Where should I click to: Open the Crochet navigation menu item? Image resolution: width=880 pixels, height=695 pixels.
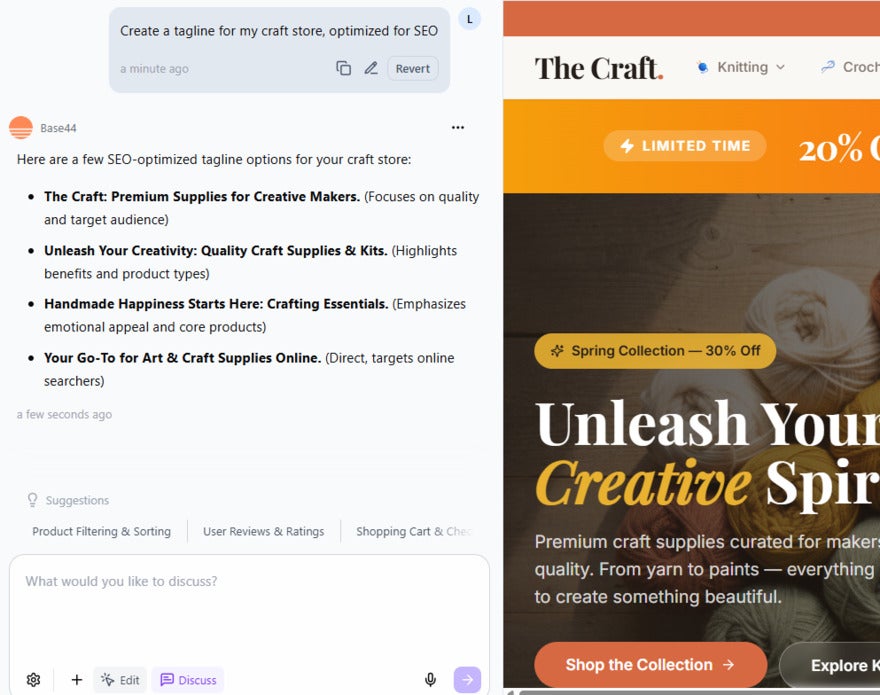850,67
